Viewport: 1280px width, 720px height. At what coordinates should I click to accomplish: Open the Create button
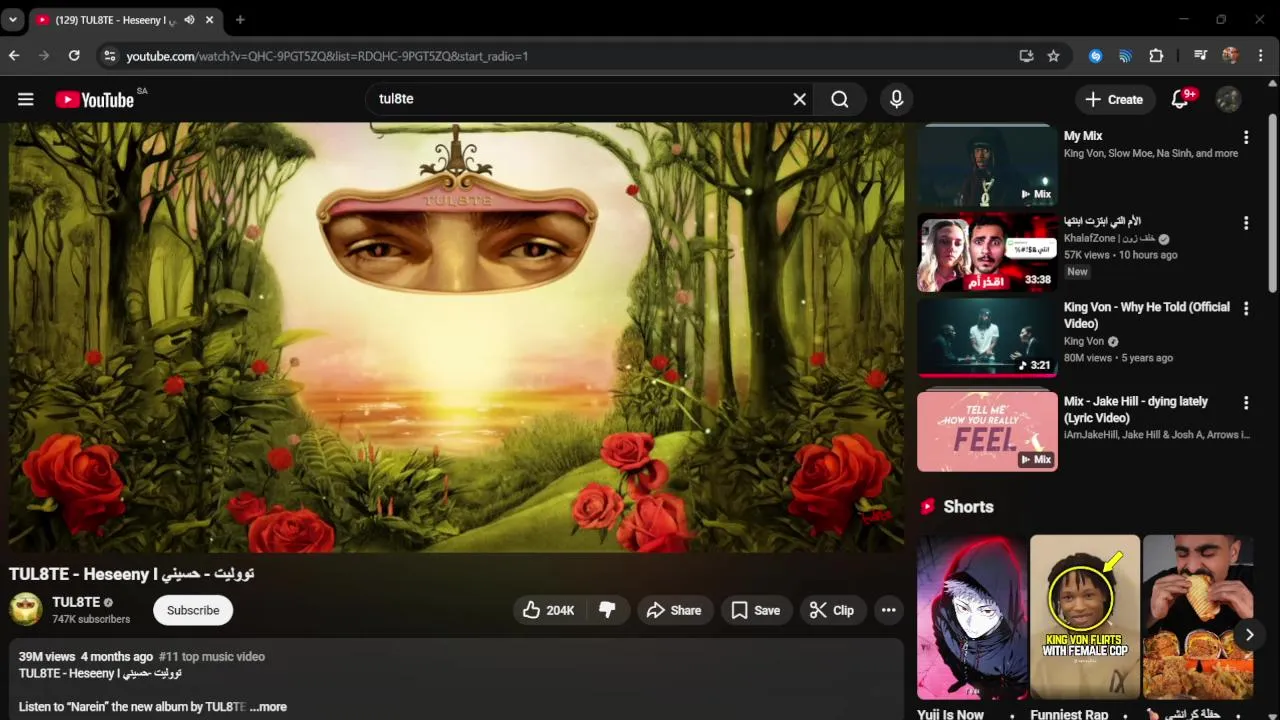(x=1114, y=99)
